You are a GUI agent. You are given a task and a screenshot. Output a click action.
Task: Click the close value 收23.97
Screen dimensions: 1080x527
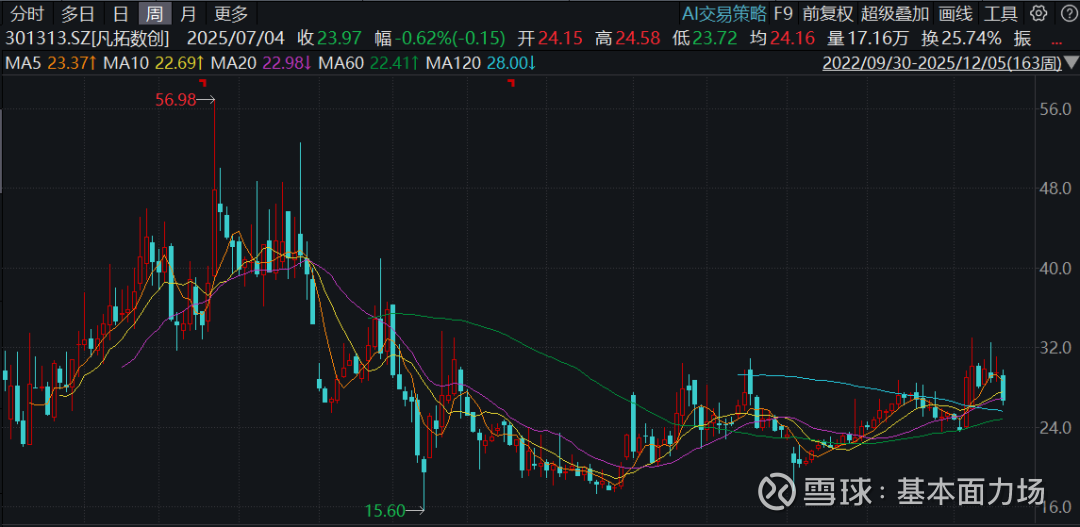click(x=327, y=38)
